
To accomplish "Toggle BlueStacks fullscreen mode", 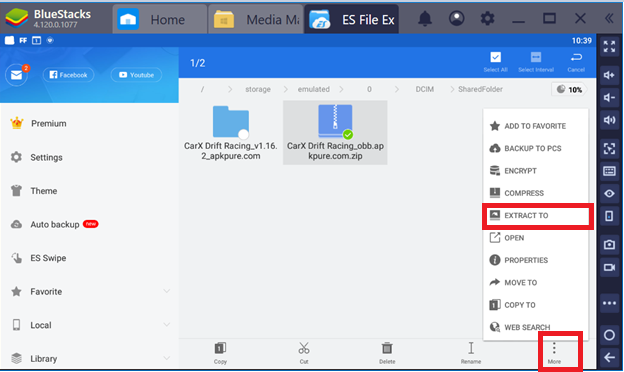I will click(x=609, y=47).
